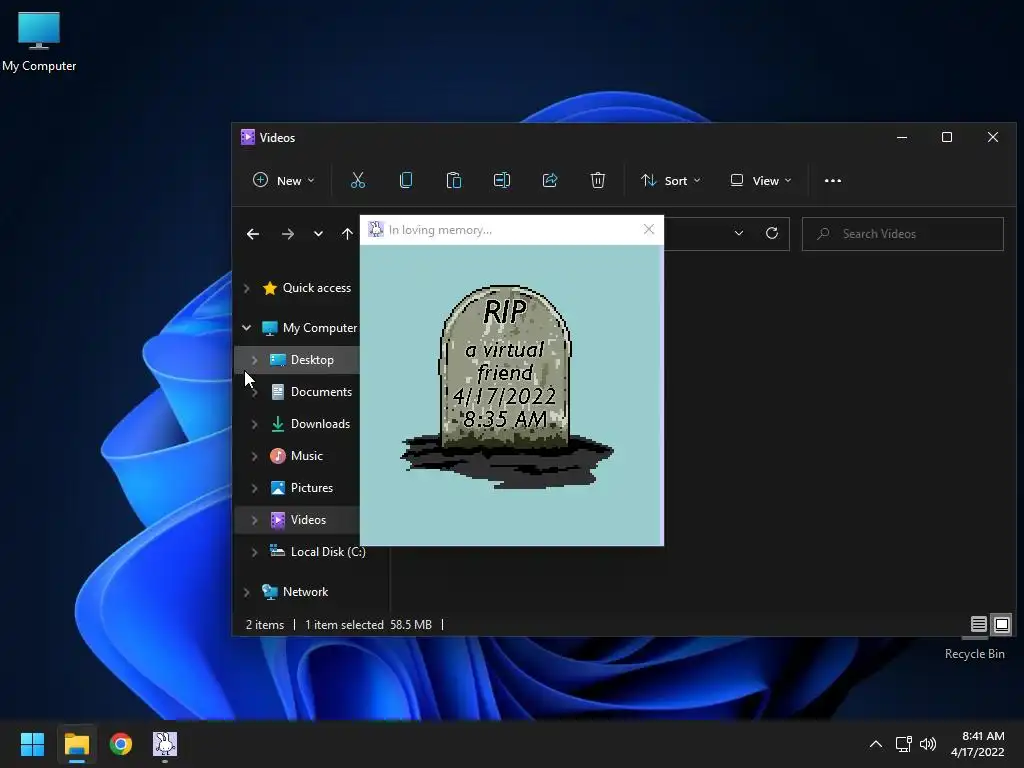Open My Computer desktop icon
Image resolution: width=1024 pixels, height=768 pixels.
(x=39, y=42)
